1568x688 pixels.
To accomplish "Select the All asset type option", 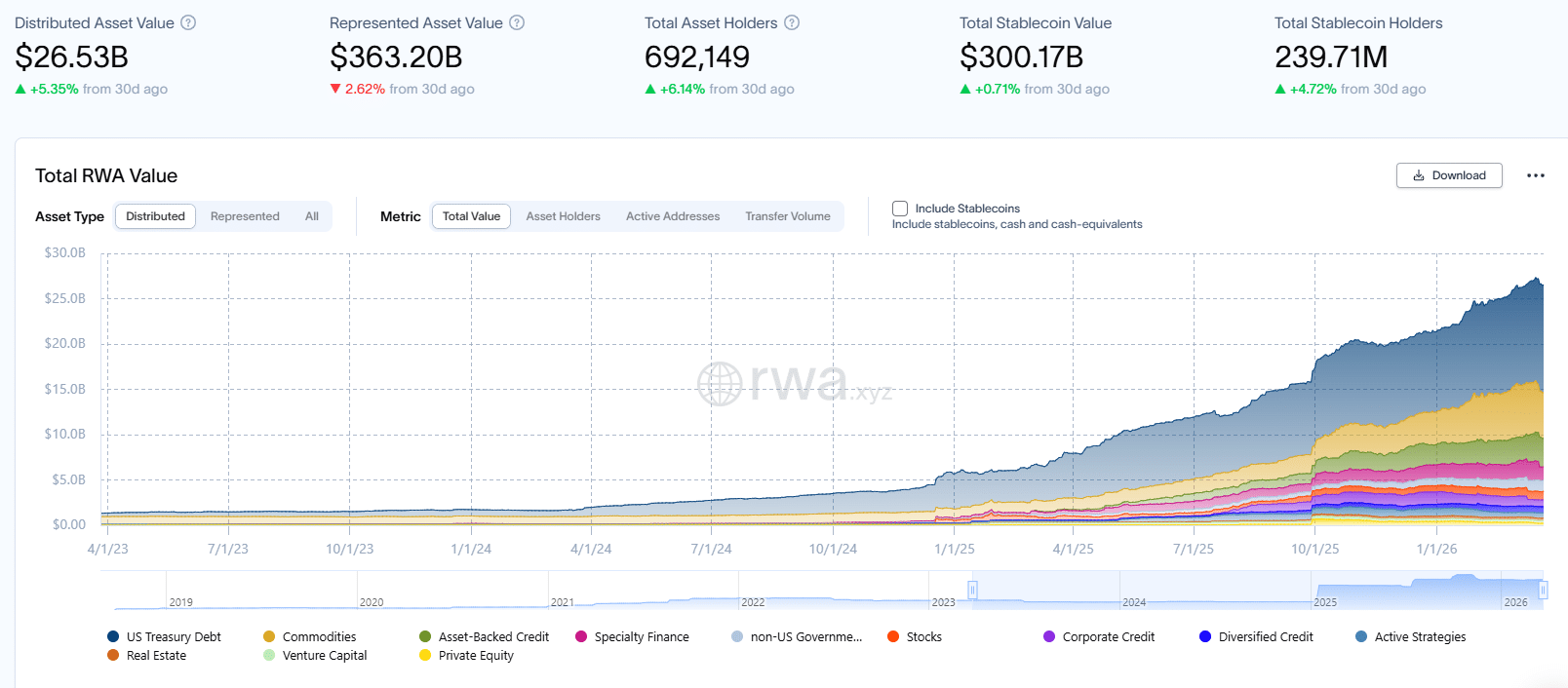I will 312,216.
